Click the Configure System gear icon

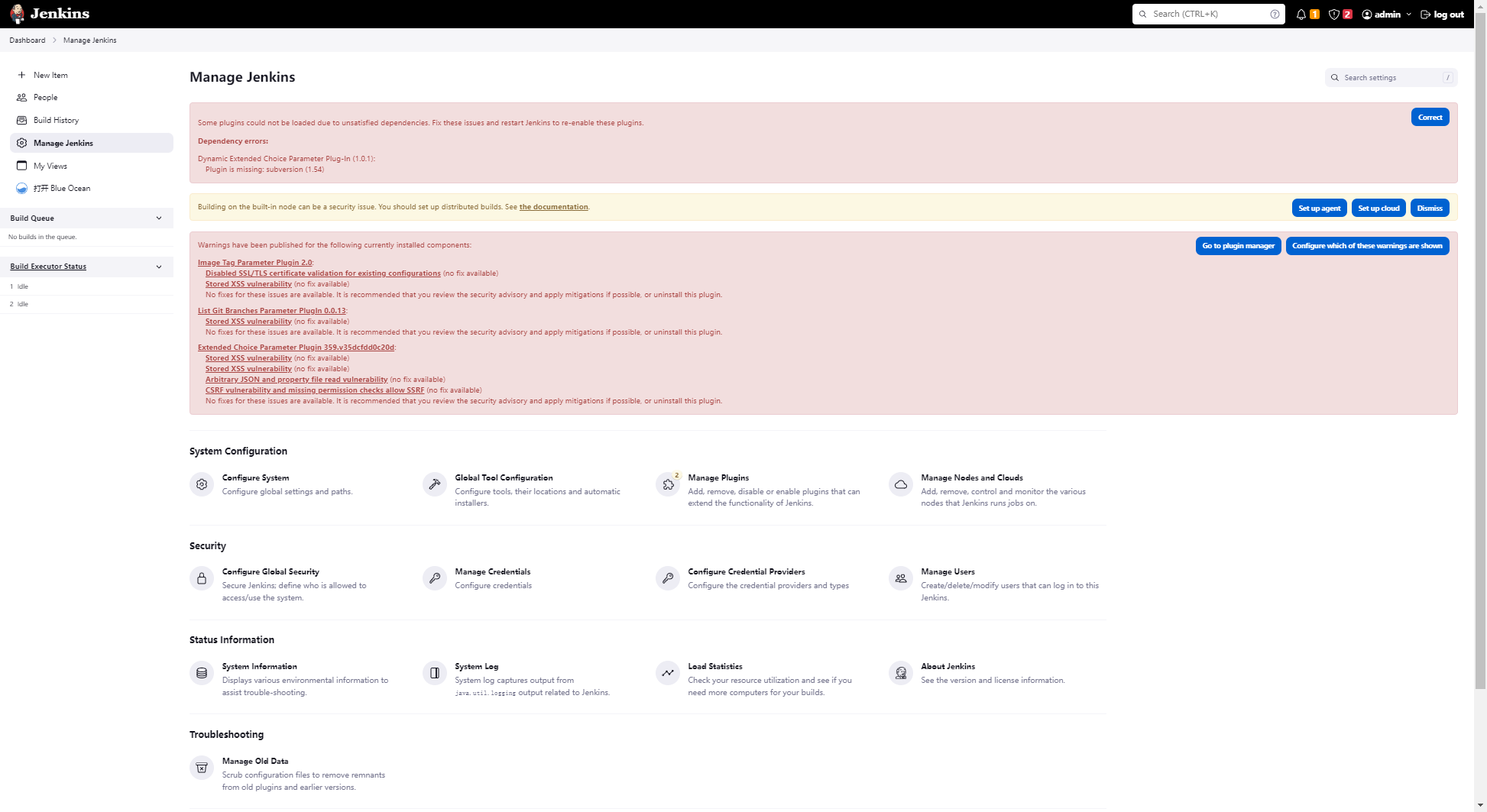202,484
